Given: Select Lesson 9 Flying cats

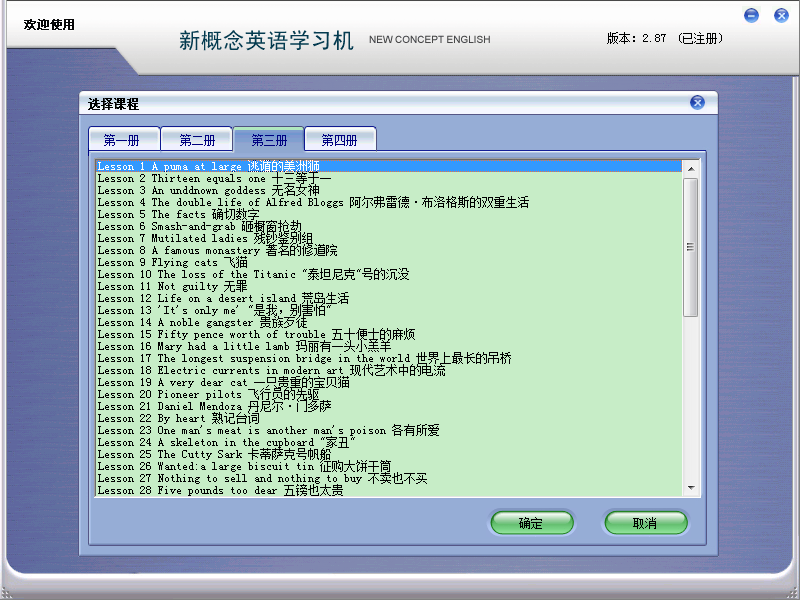Looking at the screenshot, I should coord(389,262).
